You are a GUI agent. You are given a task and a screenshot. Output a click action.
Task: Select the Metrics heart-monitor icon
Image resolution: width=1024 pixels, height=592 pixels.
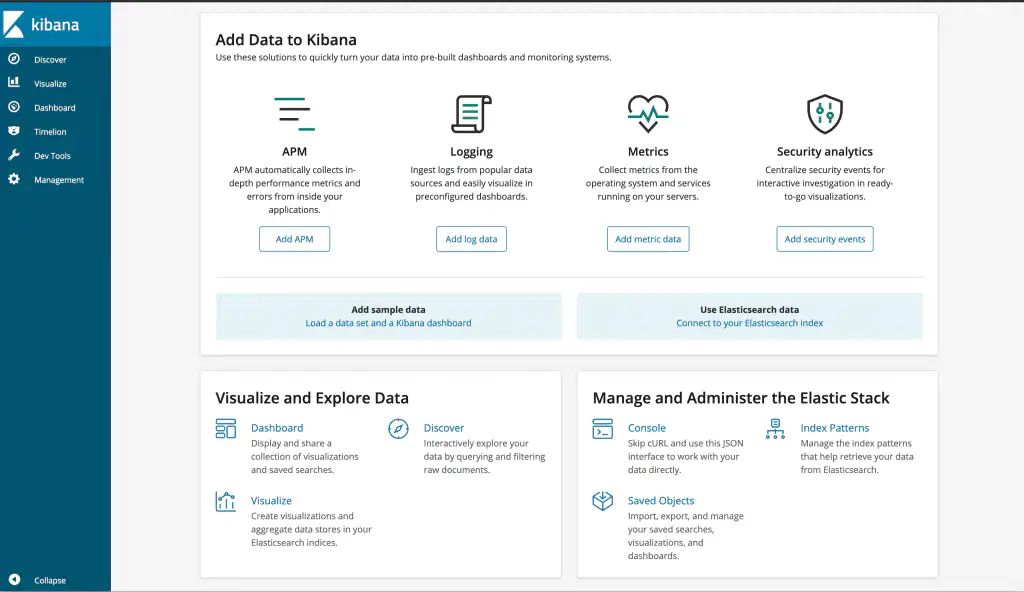pos(648,112)
